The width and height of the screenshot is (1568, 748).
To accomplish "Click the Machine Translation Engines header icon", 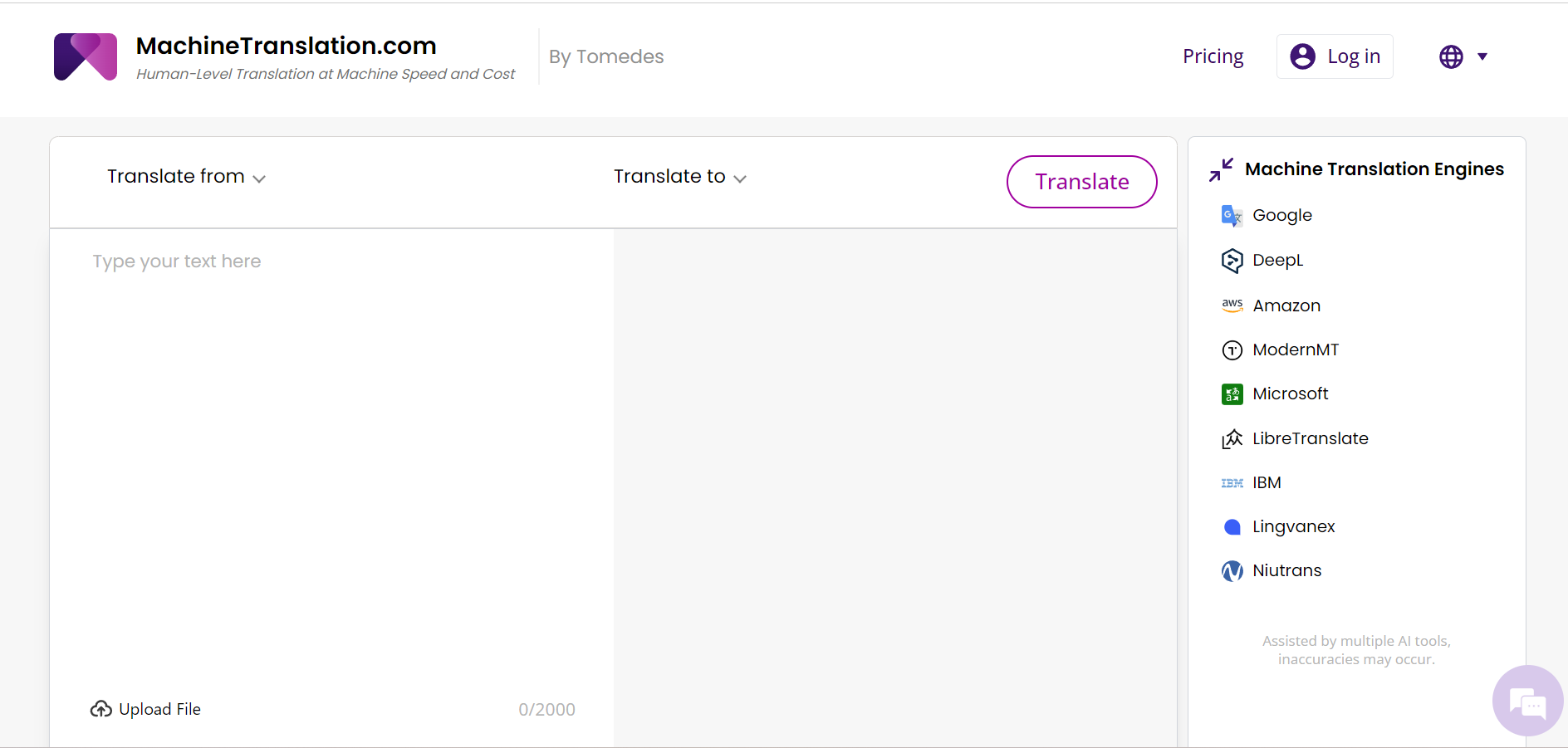I will [1221, 169].
